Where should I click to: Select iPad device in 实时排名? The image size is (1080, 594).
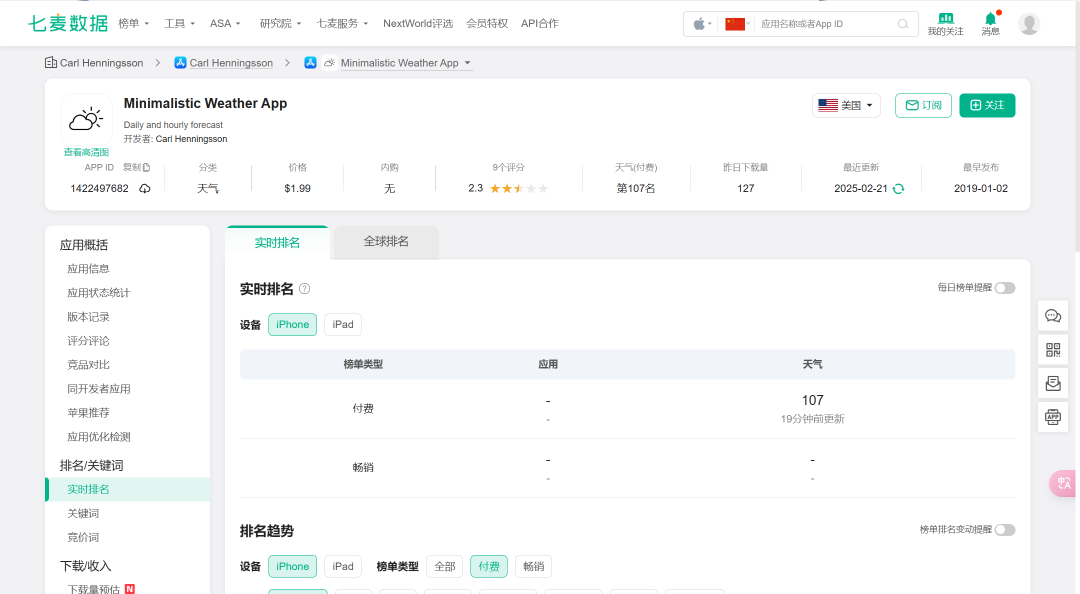point(343,325)
